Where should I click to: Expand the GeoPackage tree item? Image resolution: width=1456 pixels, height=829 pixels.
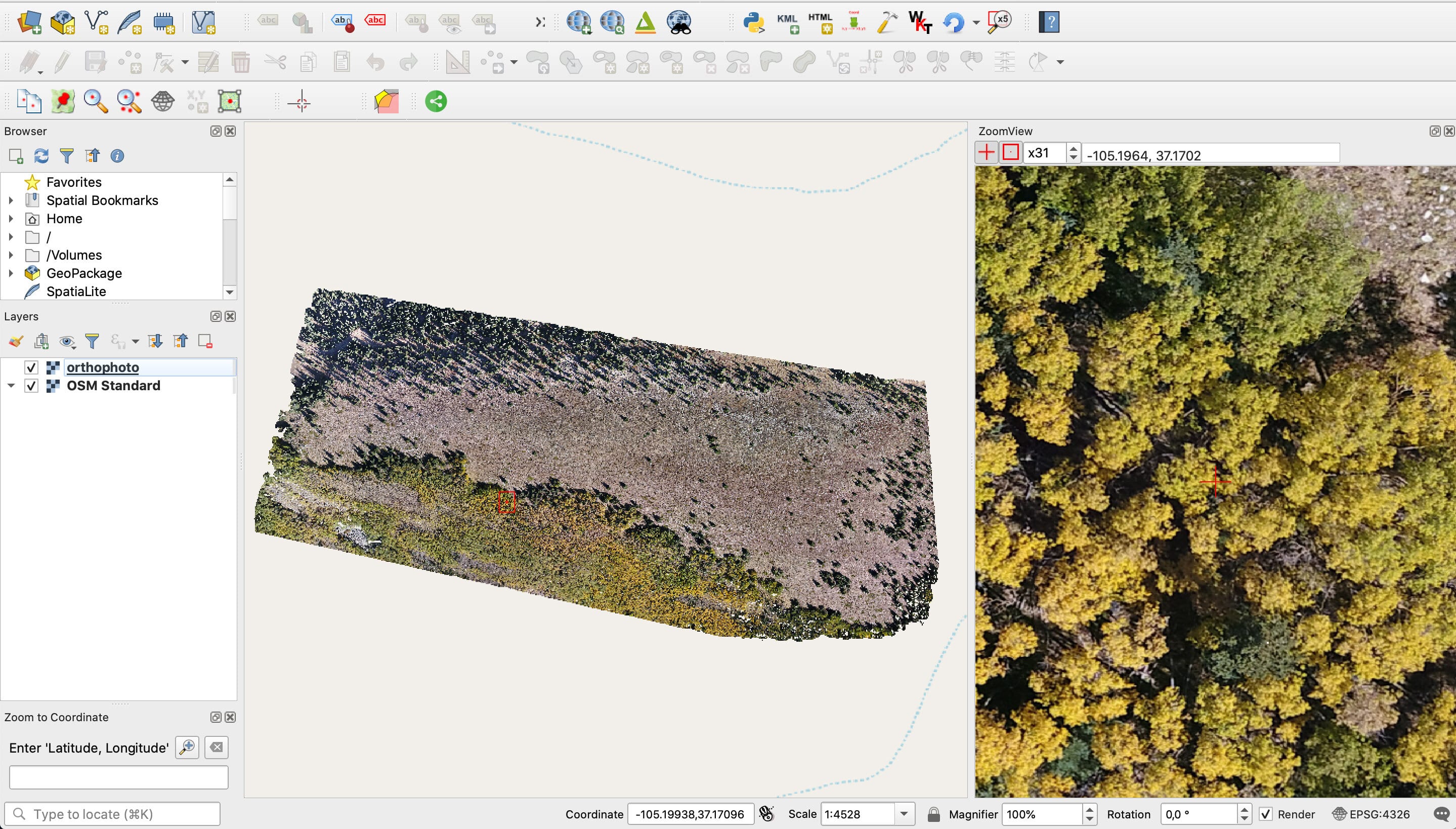(x=11, y=273)
